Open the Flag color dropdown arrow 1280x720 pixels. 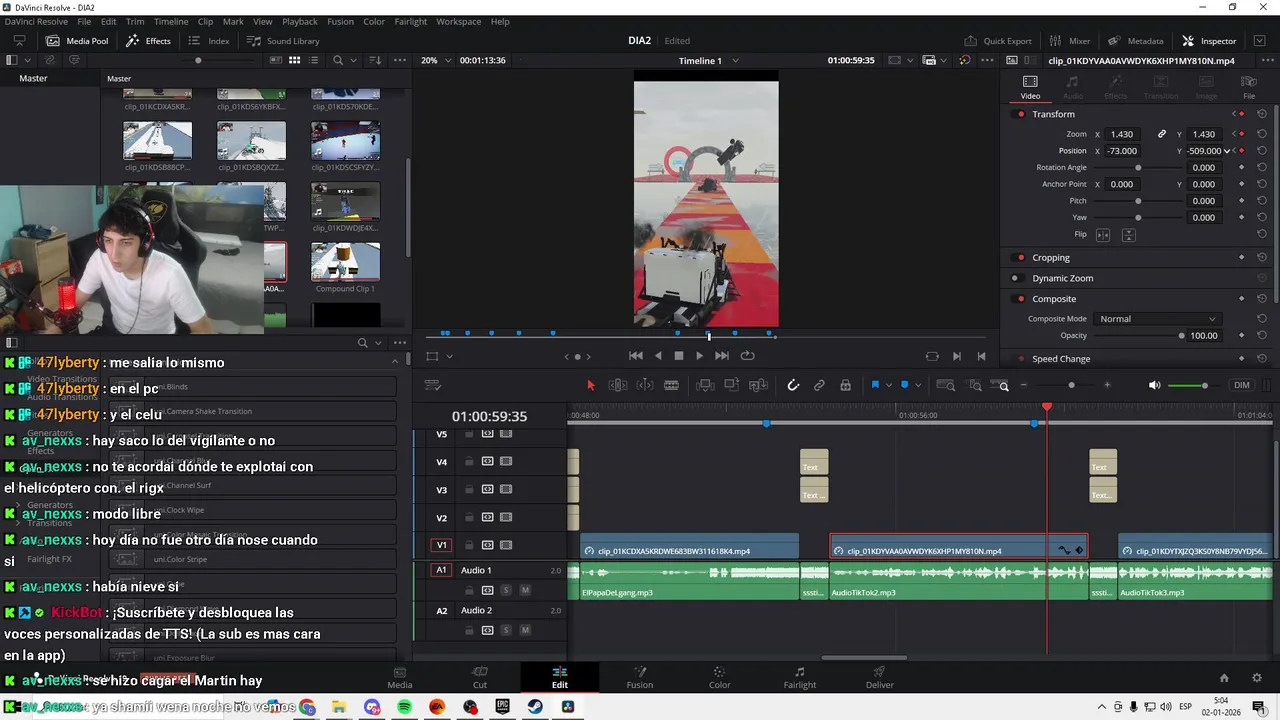coord(888,386)
